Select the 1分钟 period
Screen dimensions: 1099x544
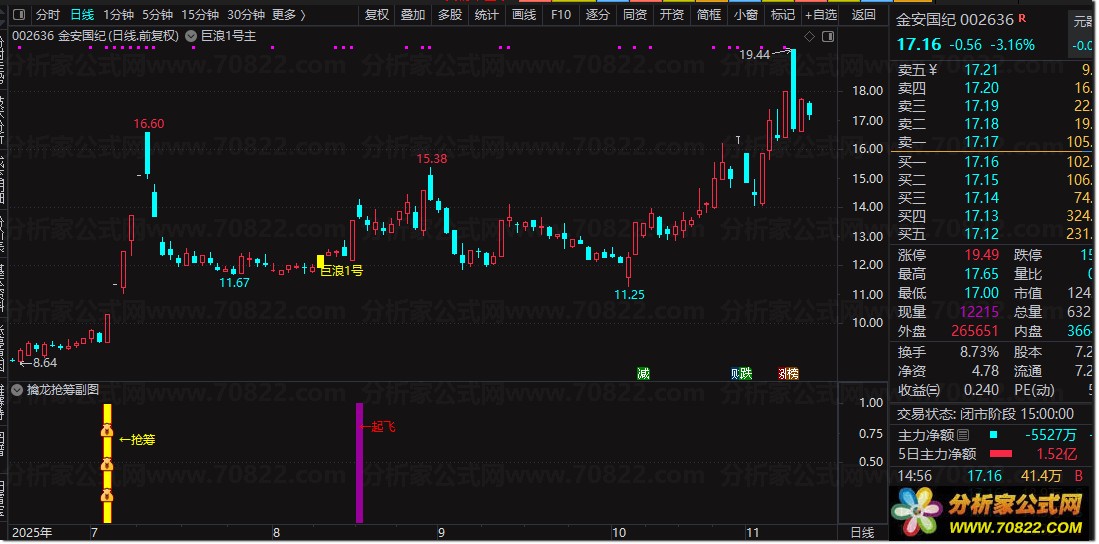(x=118, y=15)
